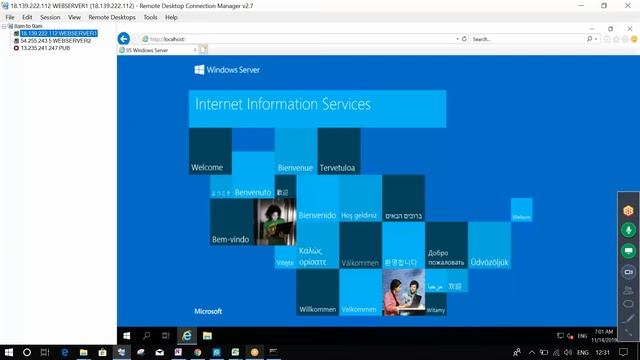Click the Üdvözöljük tile
The width and height of the screenshot is (640, 360).
[x=489, y=245]
